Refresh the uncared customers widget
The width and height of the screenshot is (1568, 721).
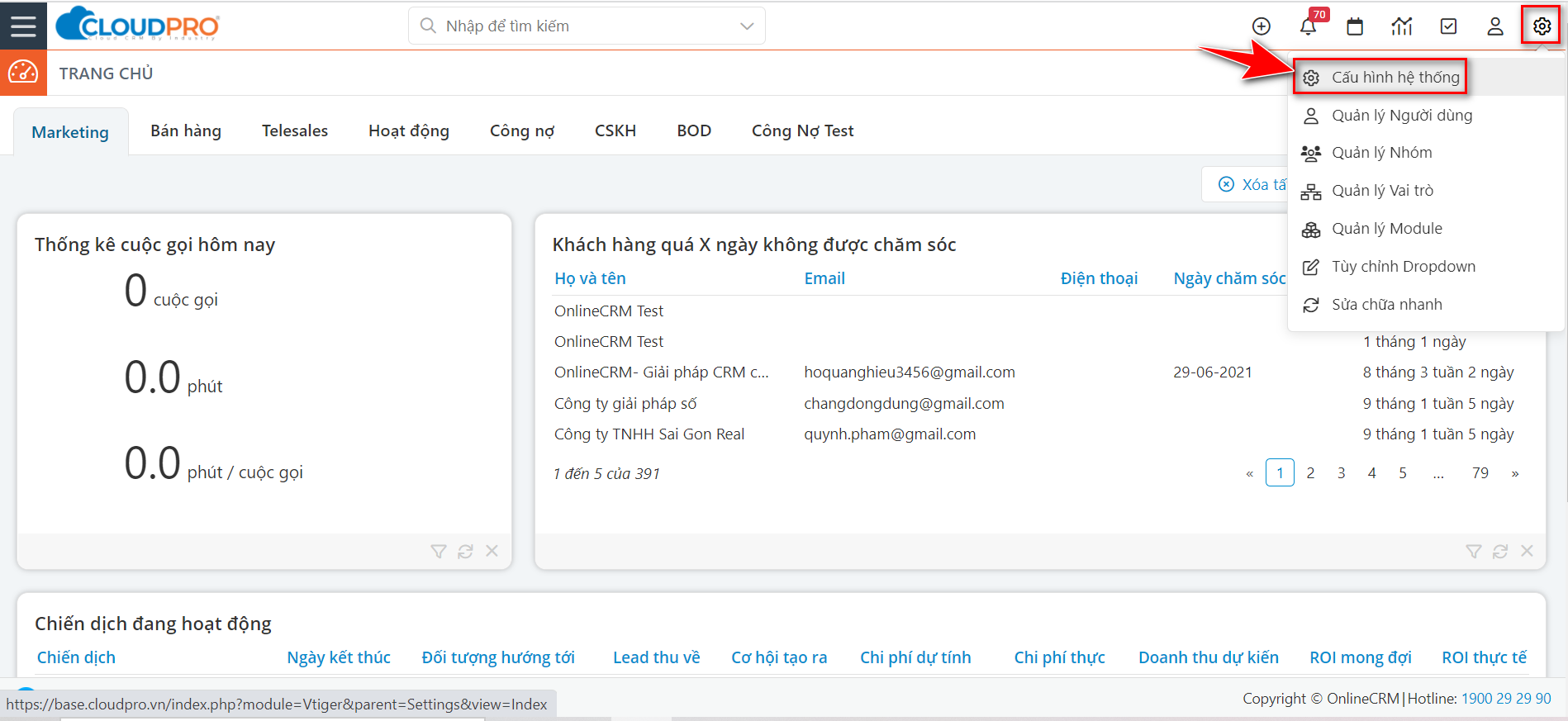1500,551
